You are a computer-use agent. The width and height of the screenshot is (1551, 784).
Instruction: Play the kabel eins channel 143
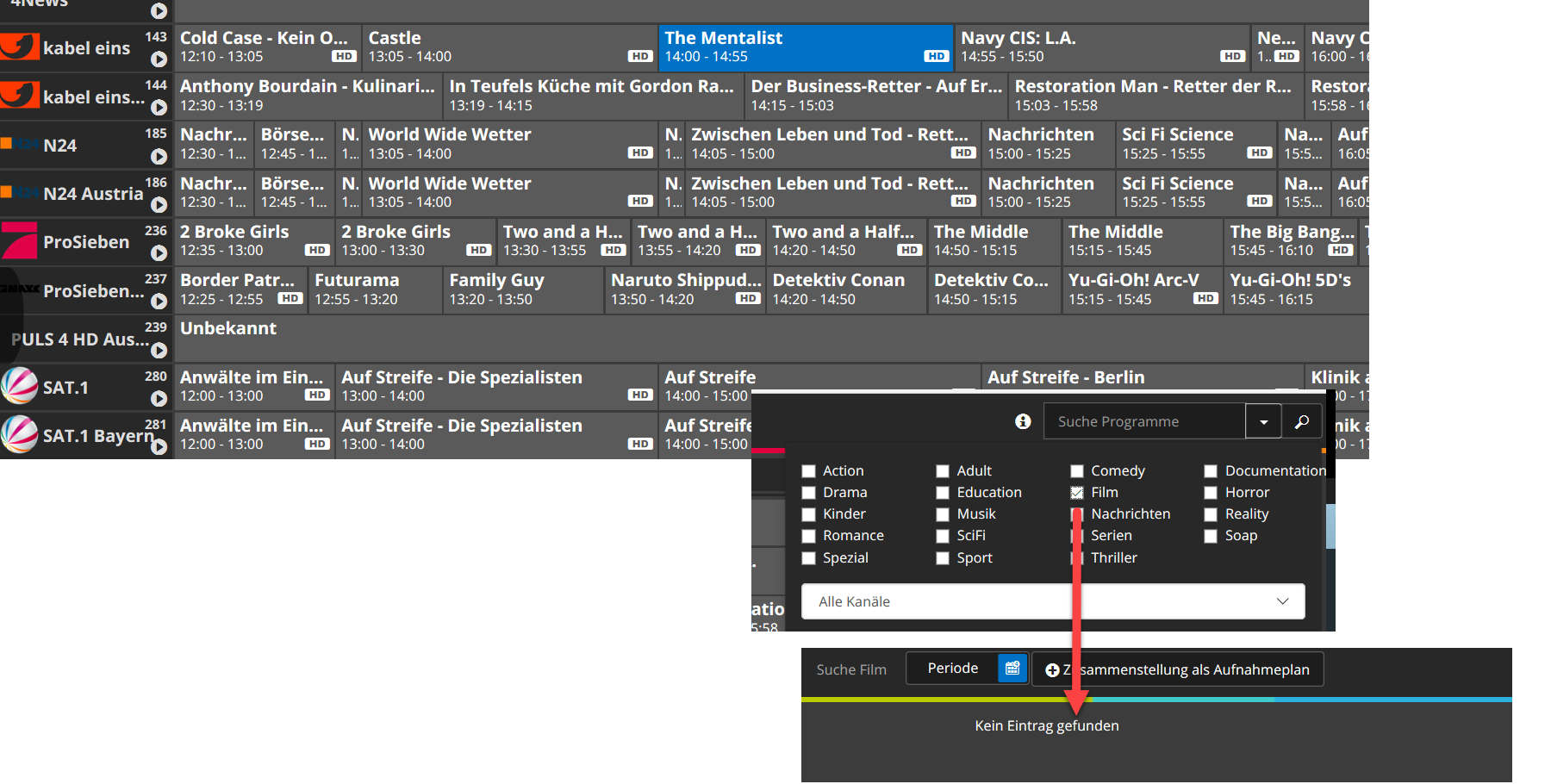(x=159, y=59)
